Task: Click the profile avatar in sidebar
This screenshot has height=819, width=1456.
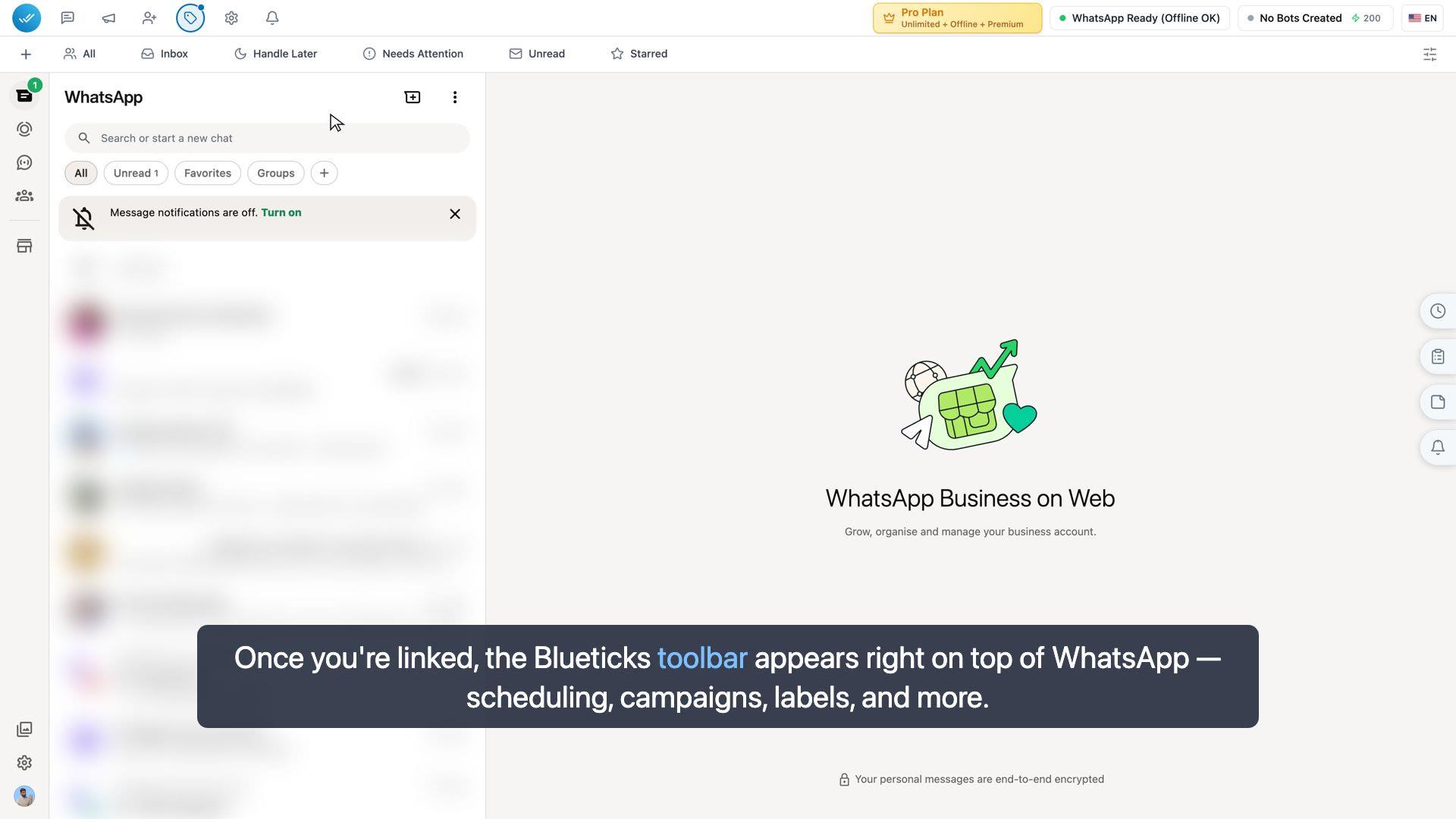Action: [24, 795]
